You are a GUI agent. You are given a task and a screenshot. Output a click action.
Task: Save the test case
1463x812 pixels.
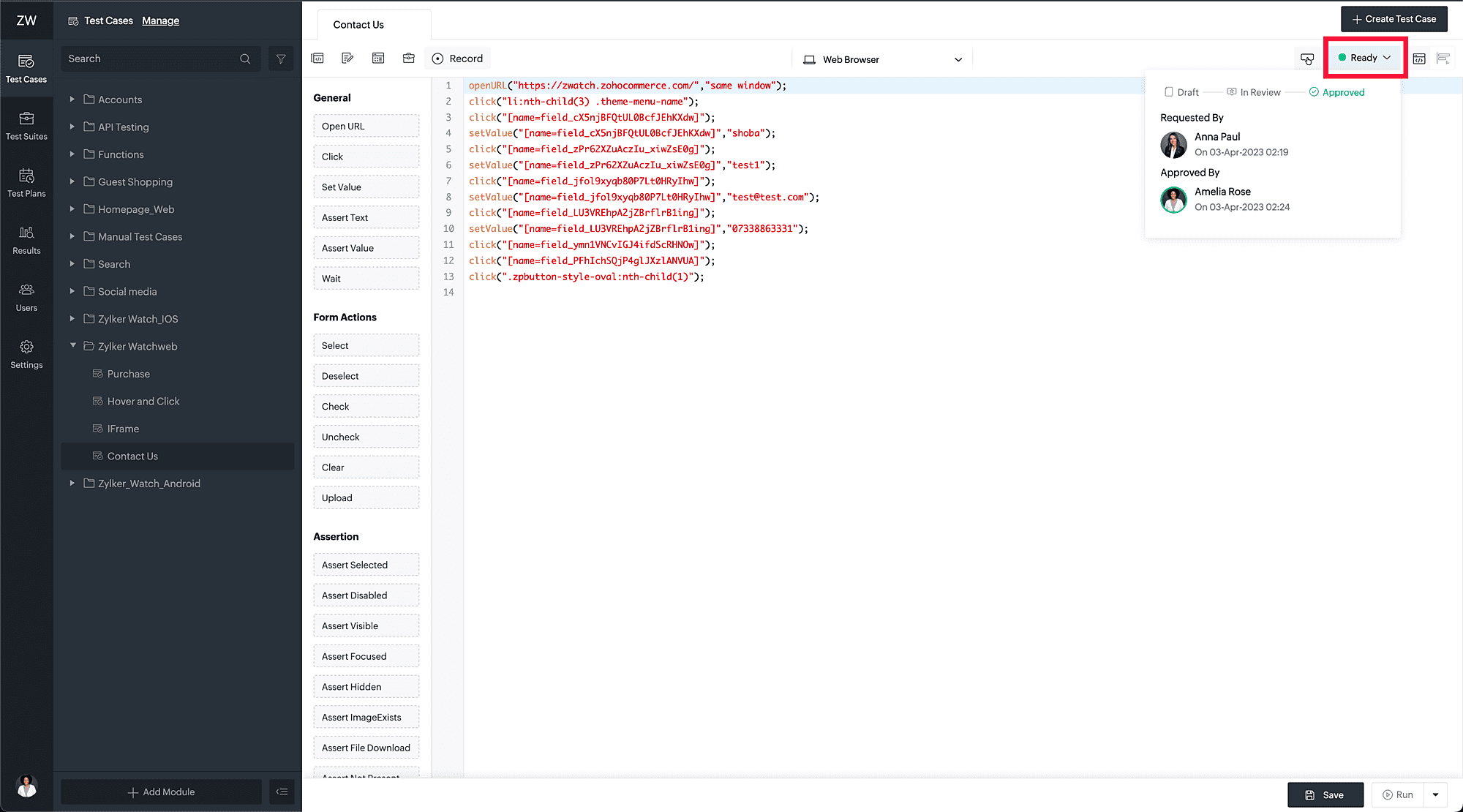[1325, 794]
